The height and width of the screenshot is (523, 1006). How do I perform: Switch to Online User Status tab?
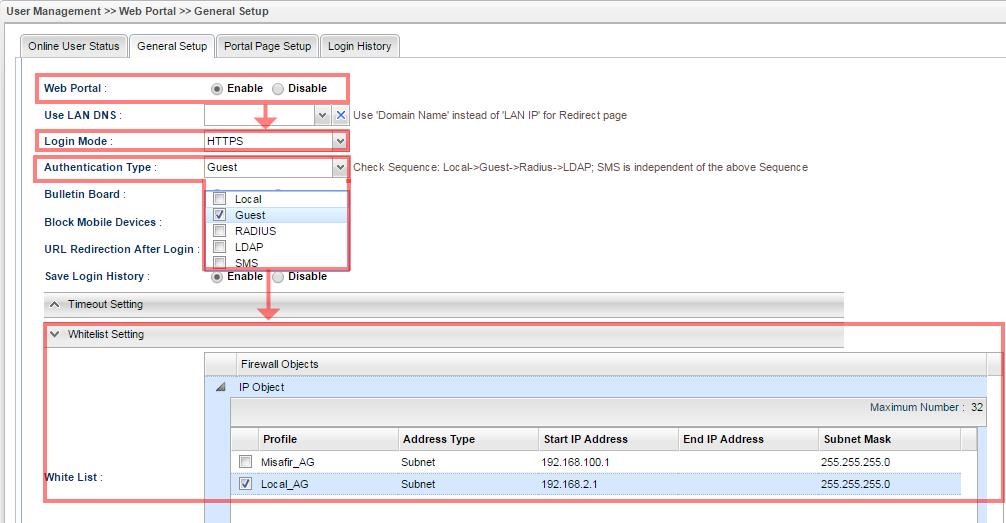tap(73, 46)
